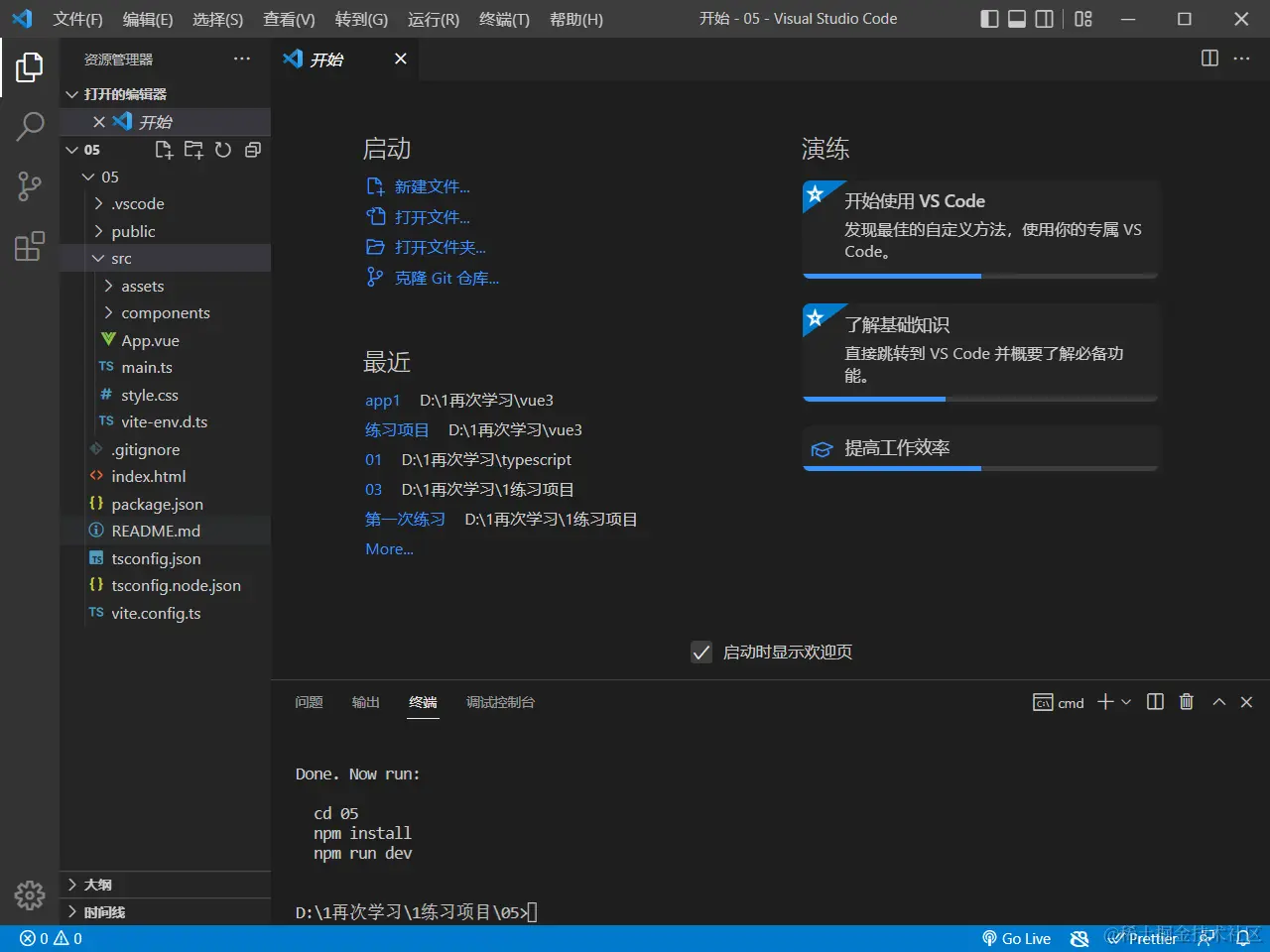Viewport: 1270px width, 952px height.
Task: Customize layout from the title bar
Action: 1083,19
